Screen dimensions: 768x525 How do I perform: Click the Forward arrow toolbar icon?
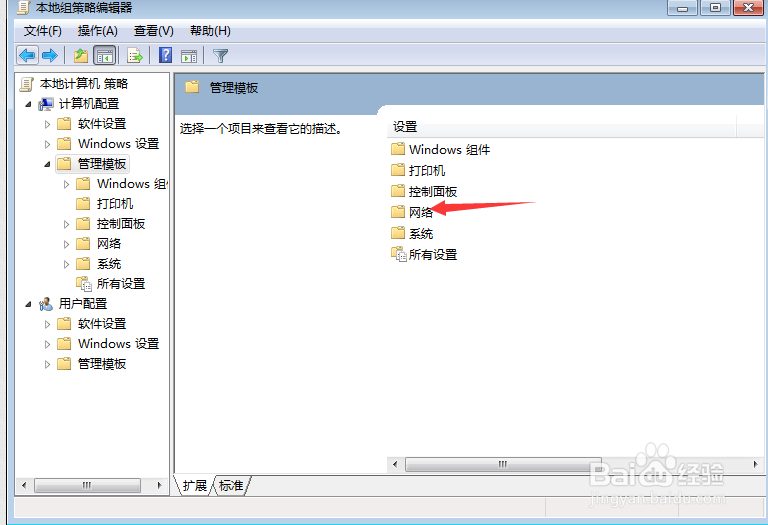click(50, 55)
